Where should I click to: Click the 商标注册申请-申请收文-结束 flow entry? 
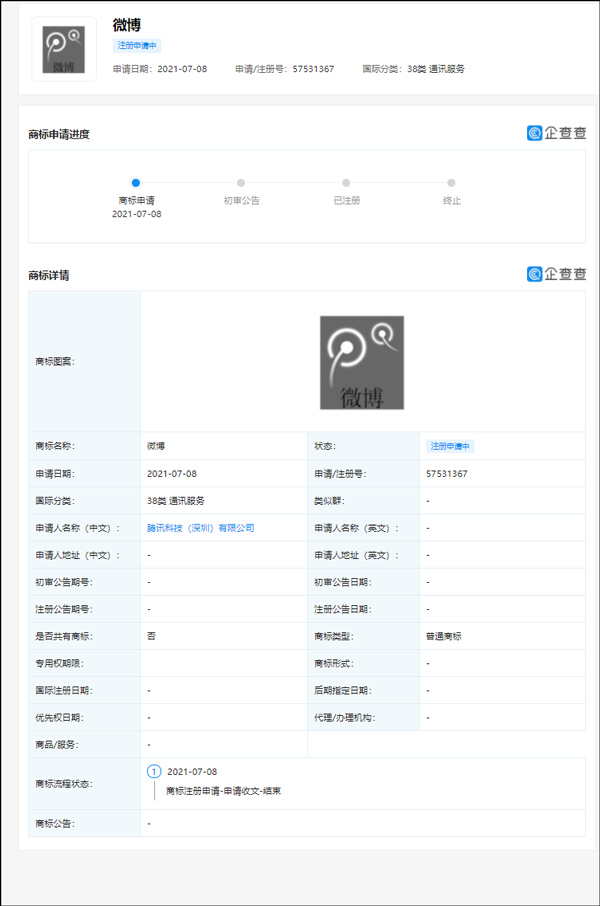click(224, 790)
